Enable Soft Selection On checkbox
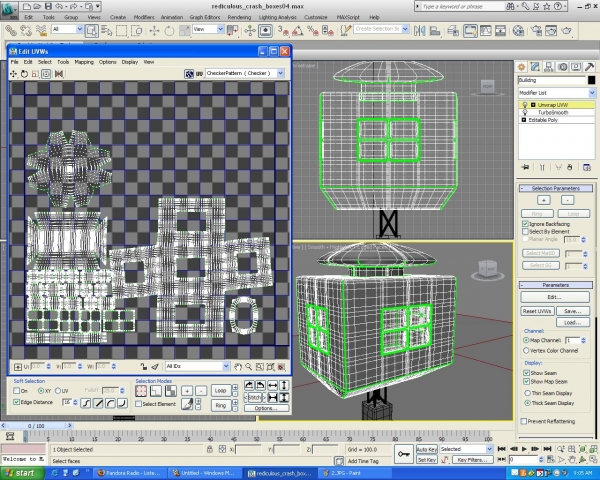Screen dimensions: 600x480 tap(16, 391)
